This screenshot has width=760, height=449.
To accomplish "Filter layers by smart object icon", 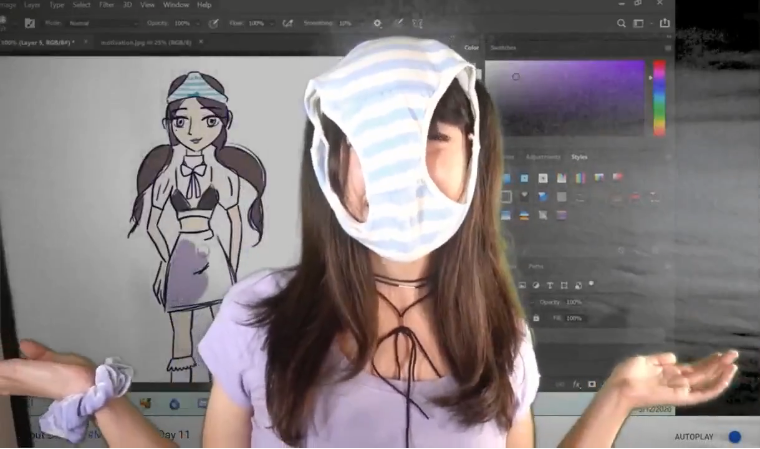I will (x=578, y=285).
